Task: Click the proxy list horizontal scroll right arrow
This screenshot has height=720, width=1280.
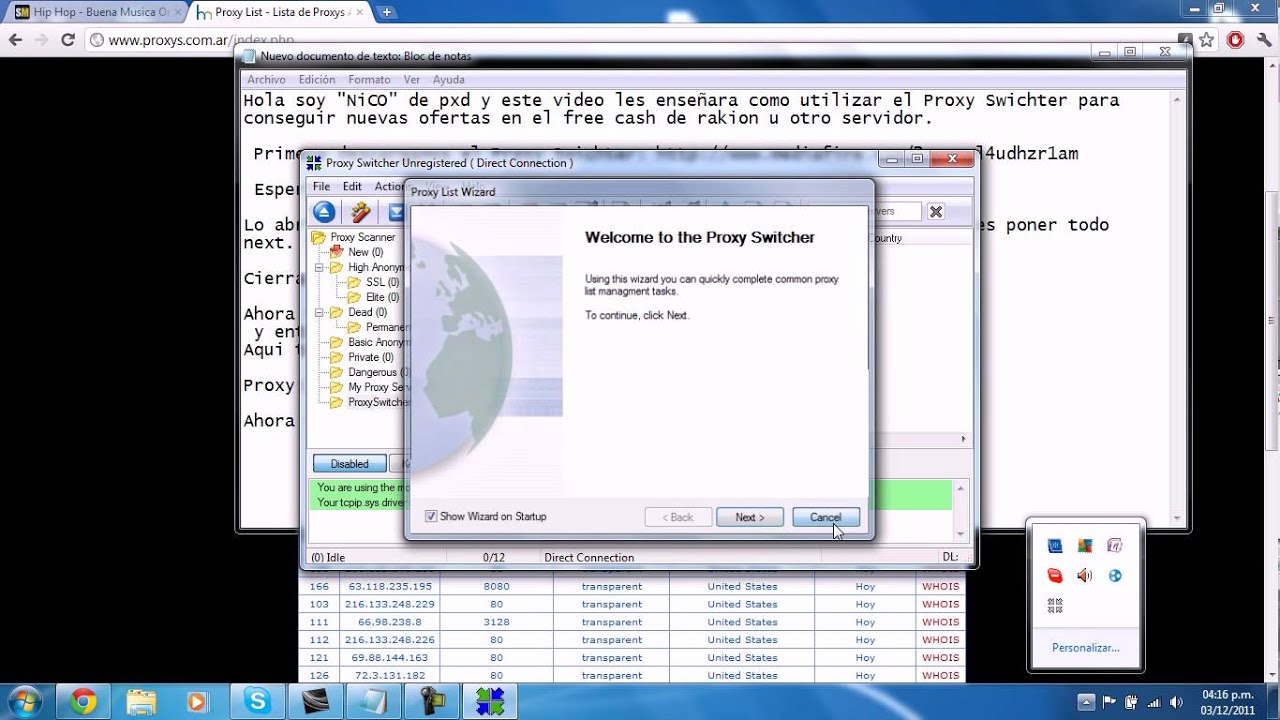Action: tap(964, 439)
